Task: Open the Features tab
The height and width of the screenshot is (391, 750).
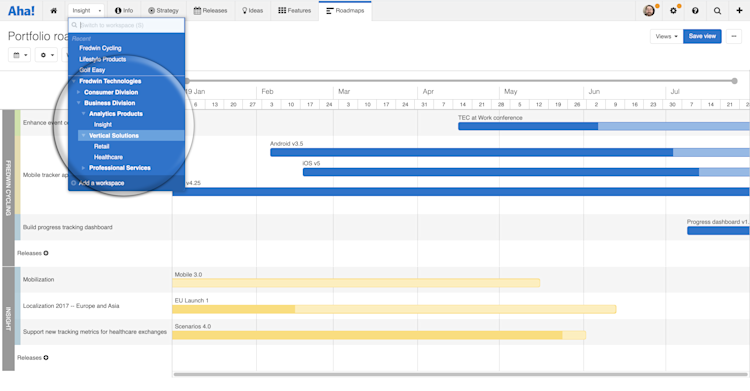Action: point(295,11)
